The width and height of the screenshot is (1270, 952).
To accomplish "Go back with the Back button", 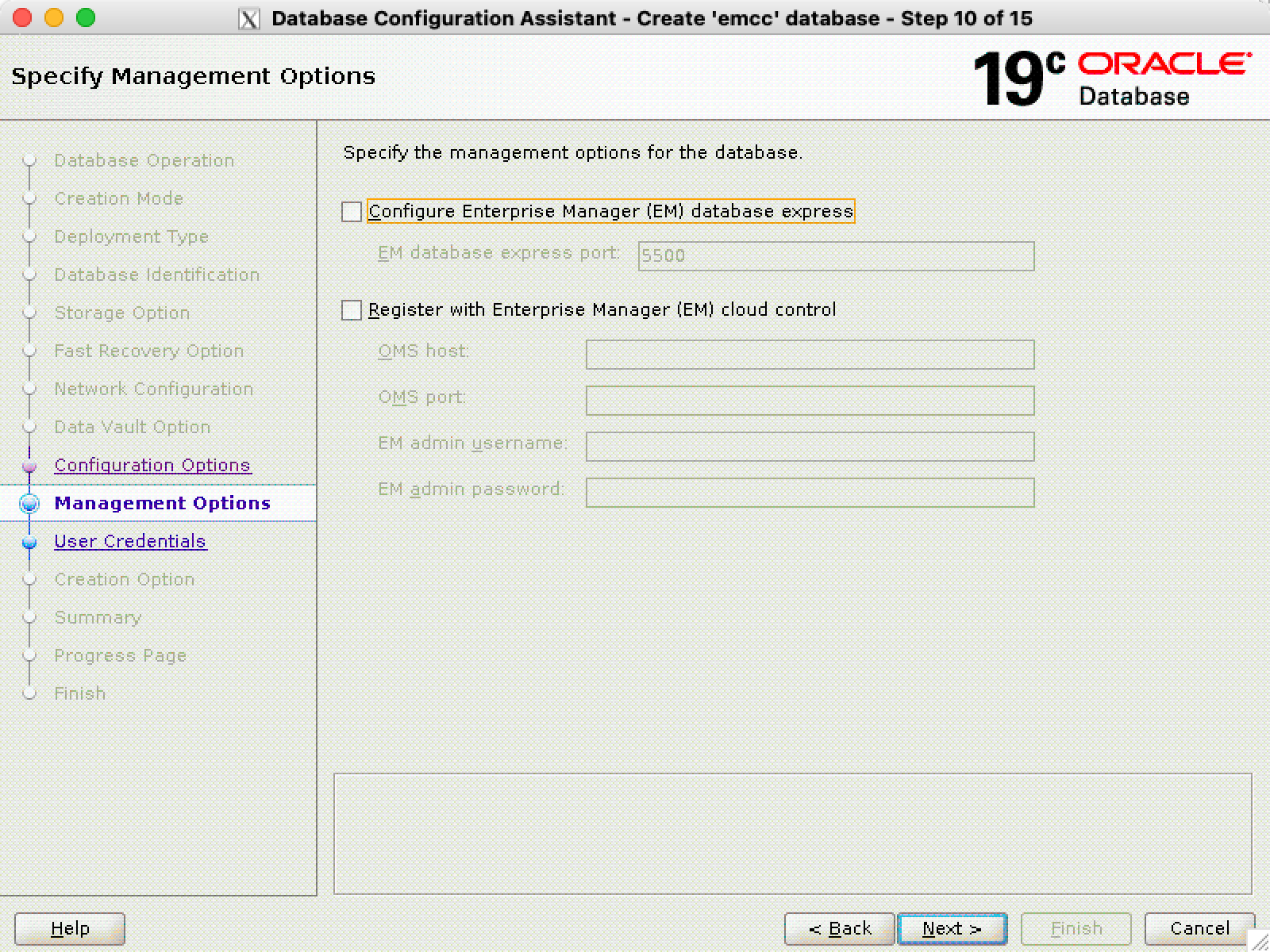I will (839, 928).
